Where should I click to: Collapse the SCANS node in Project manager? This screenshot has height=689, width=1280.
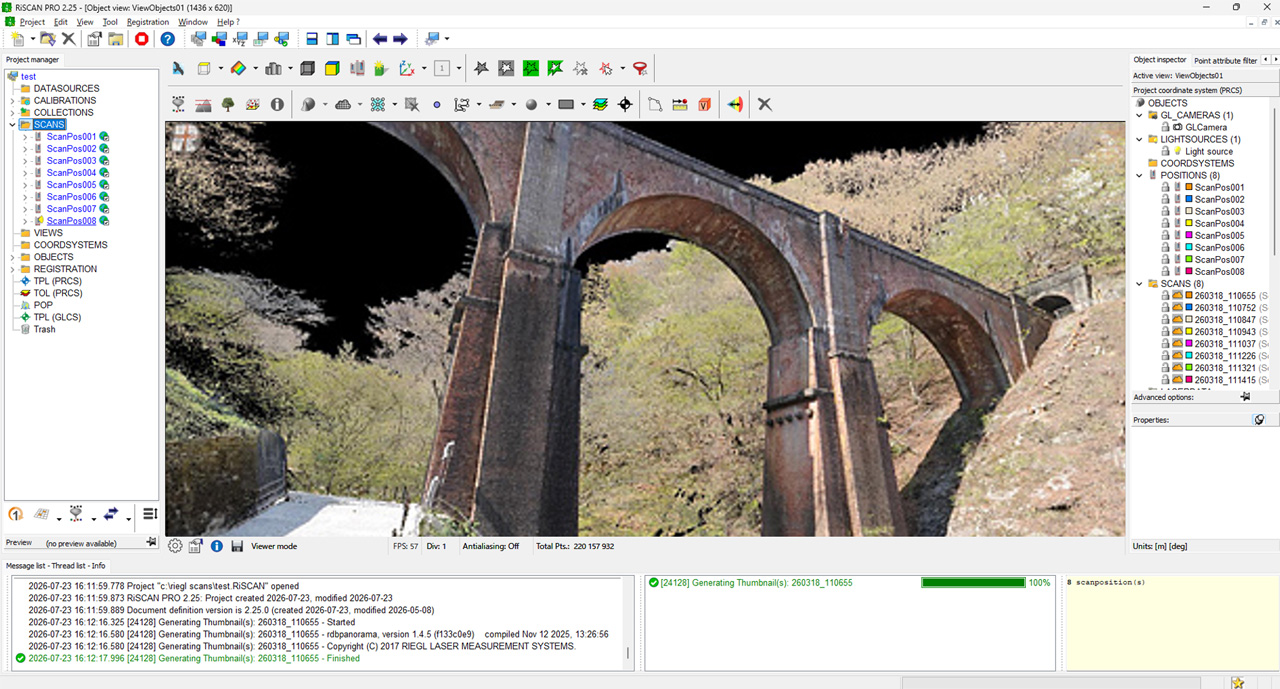(x=13, y=125)
